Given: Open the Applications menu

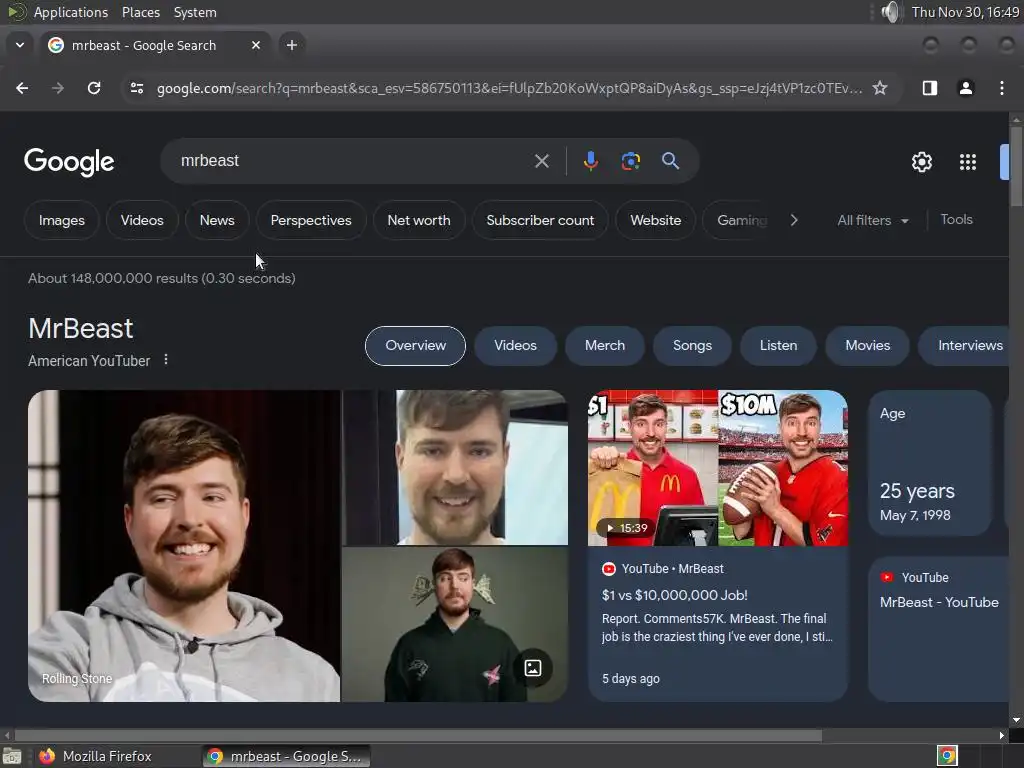Looking at the screenshot, I should 71,12.
